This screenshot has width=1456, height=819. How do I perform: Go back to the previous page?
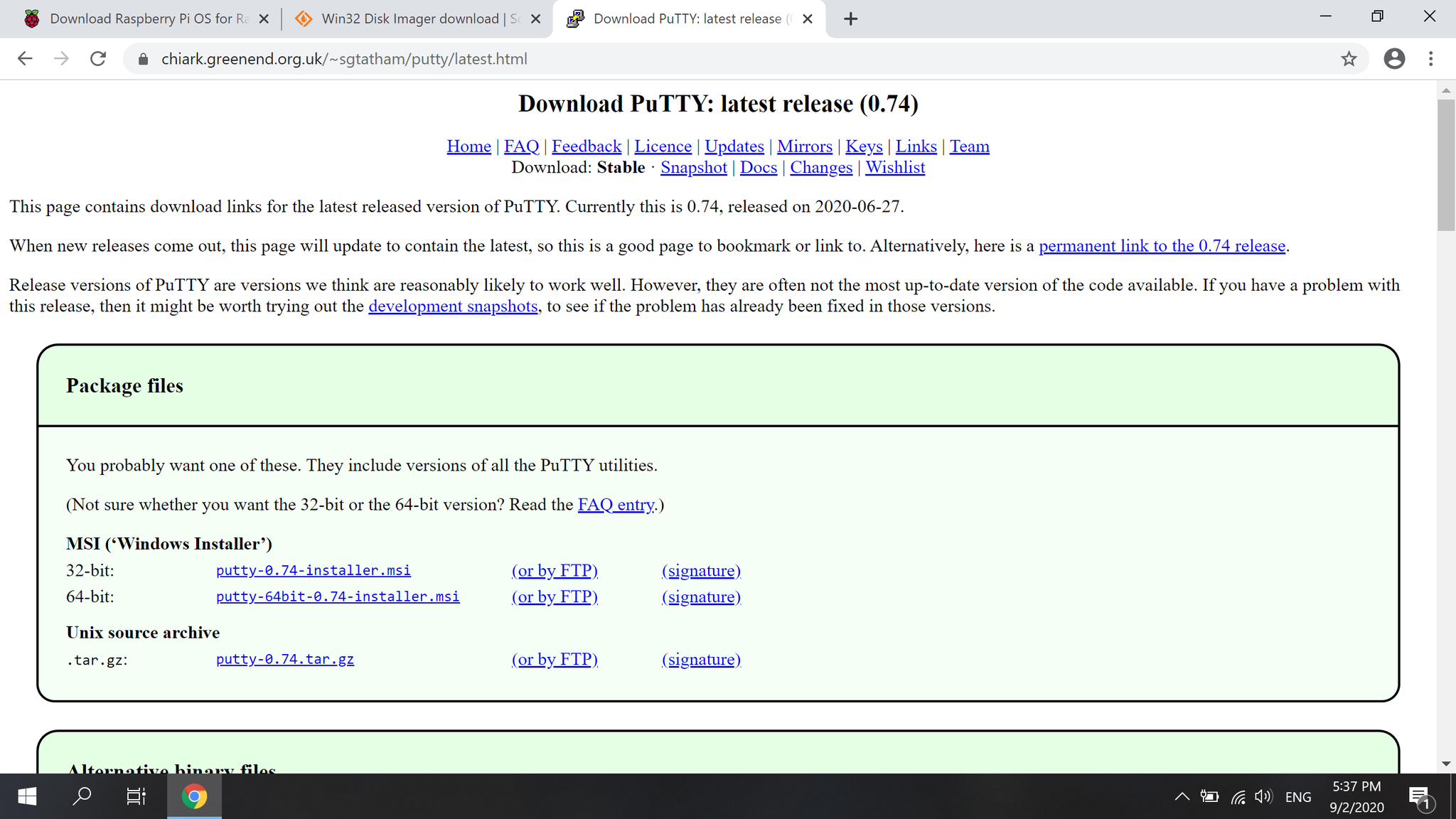25,59
